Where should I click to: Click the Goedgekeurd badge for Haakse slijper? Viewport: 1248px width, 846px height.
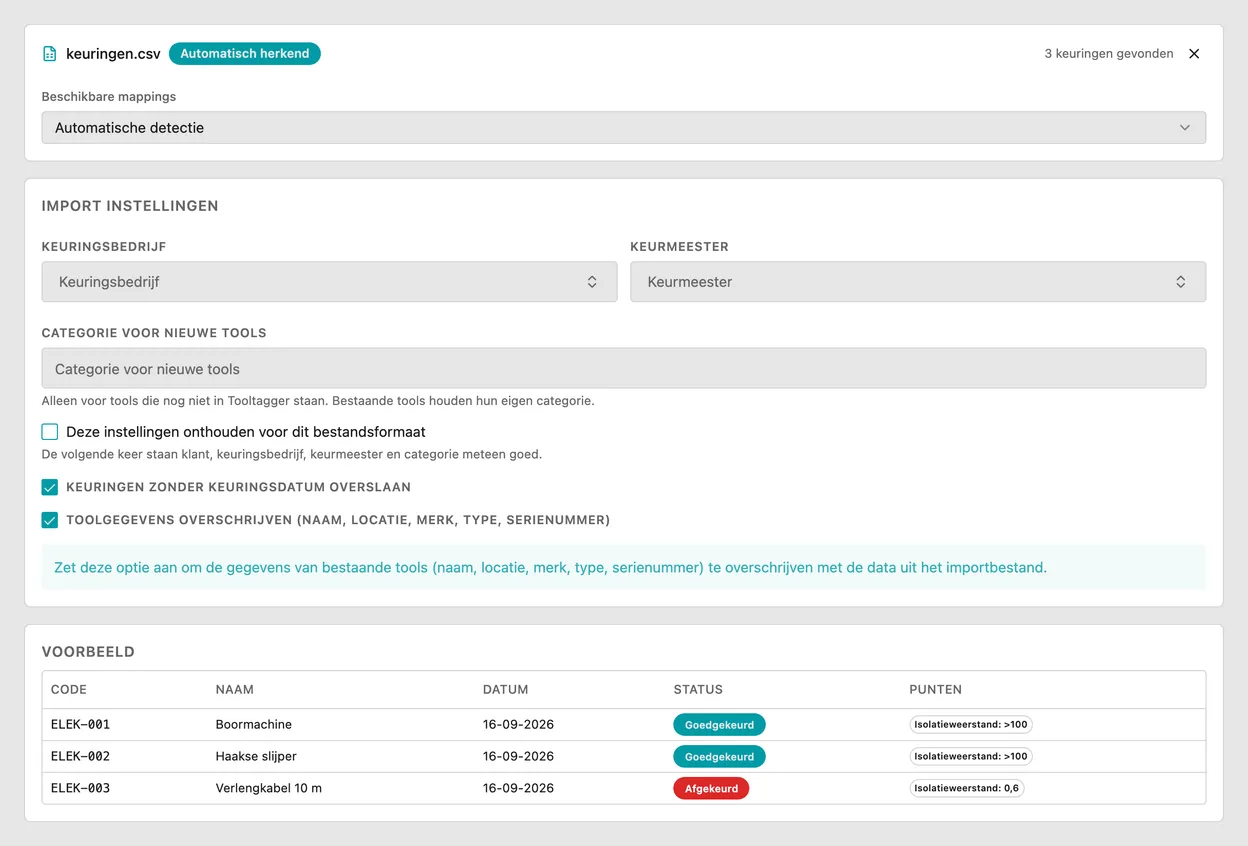[720, 757]
